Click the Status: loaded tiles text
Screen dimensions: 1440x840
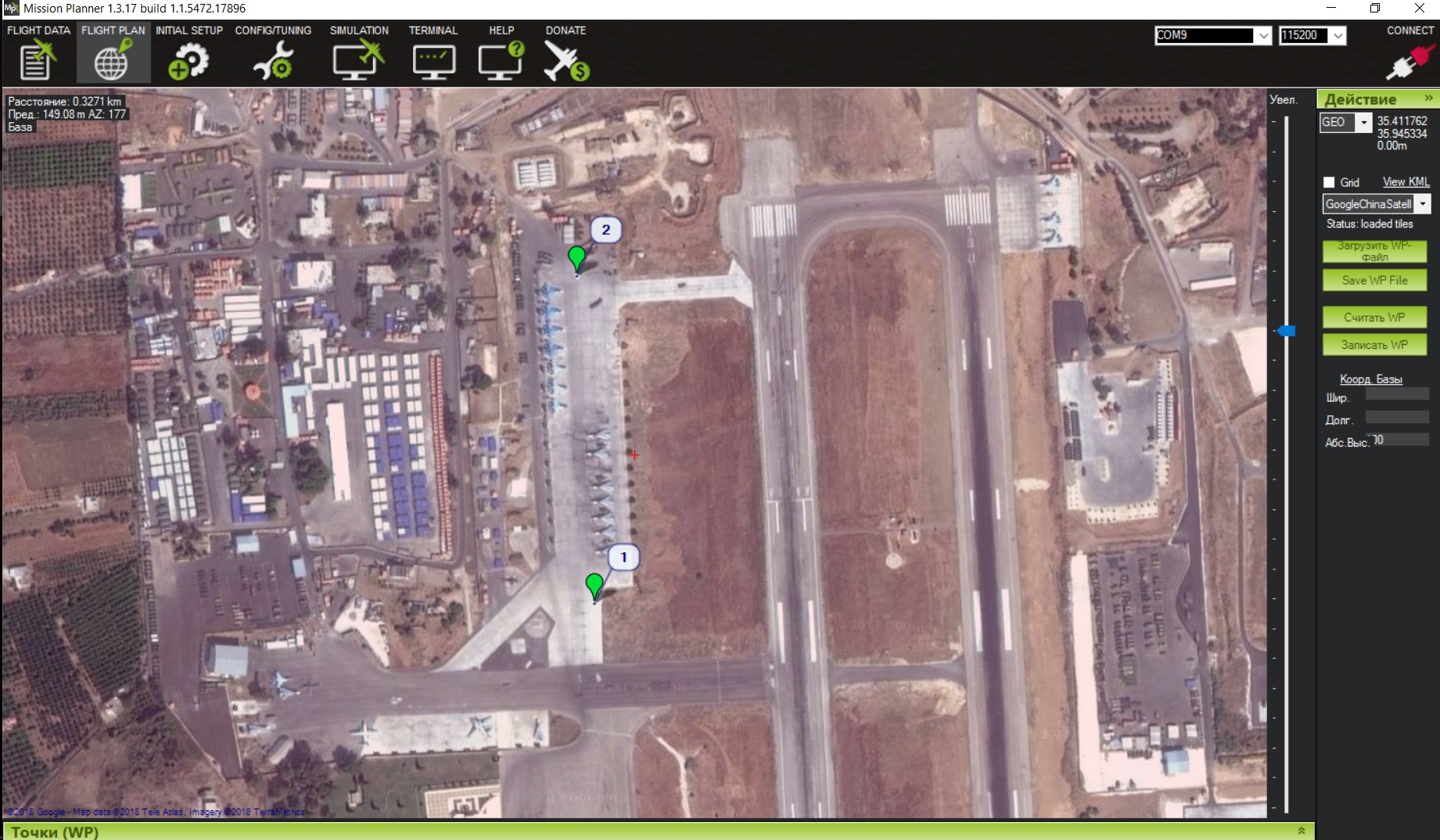click(1370, 224)
